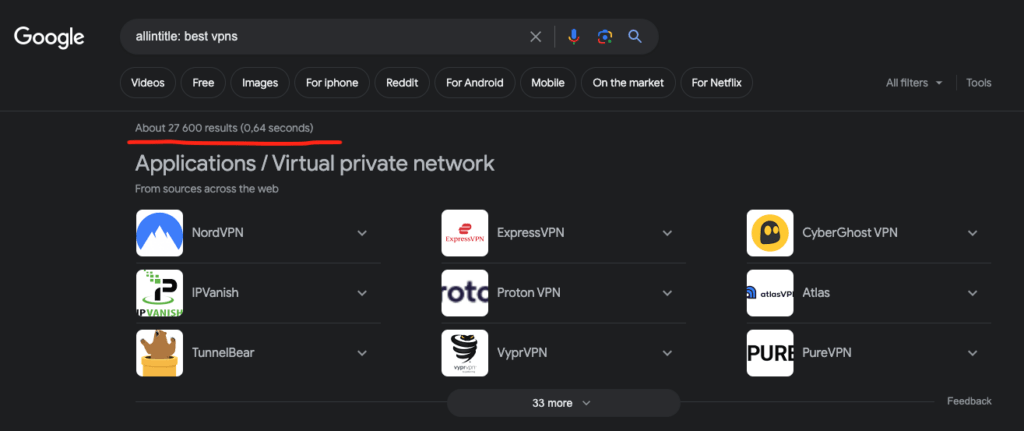Open the TunnelBear bear icon

[x=159, y=353]
